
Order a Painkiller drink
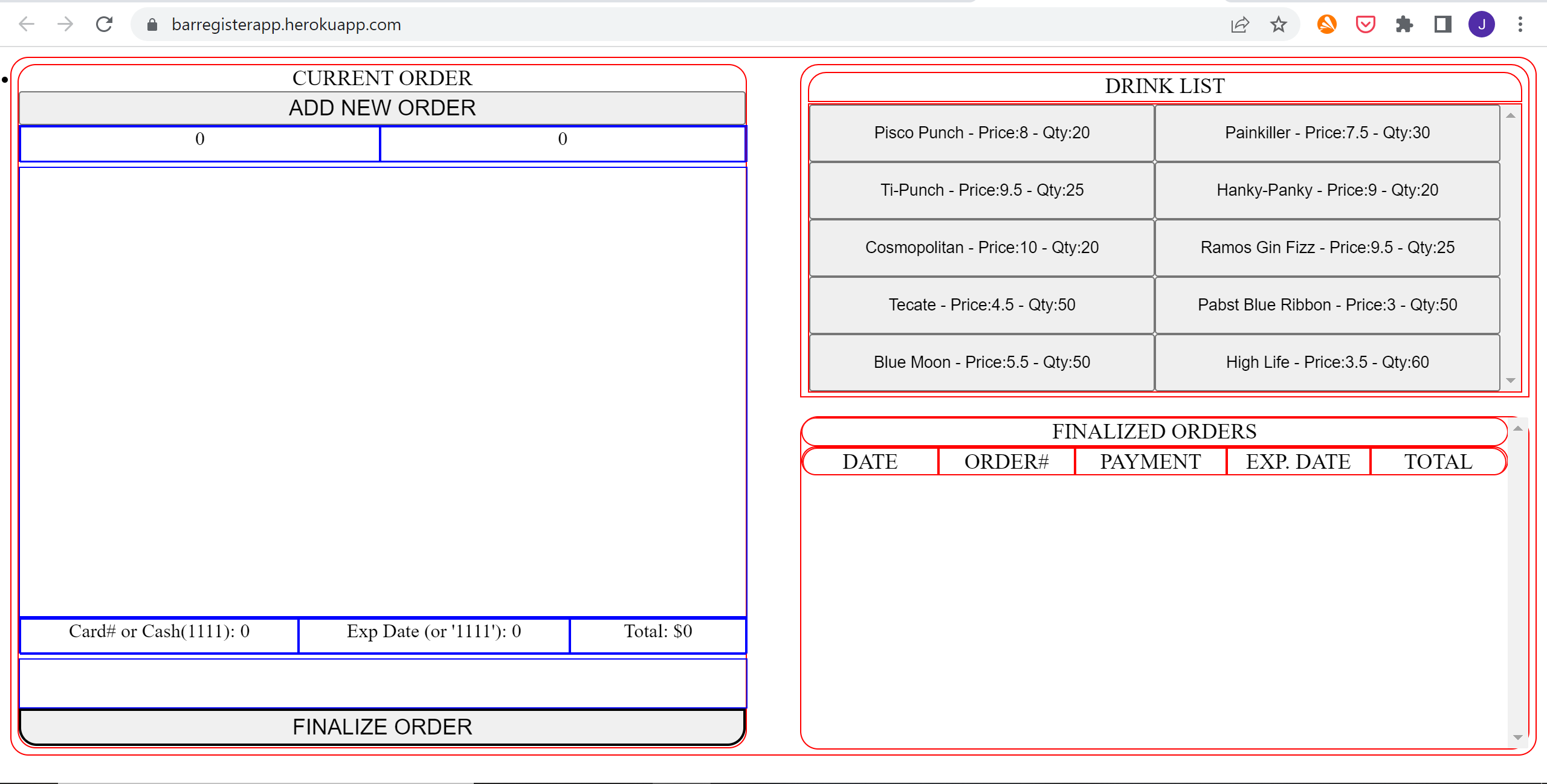[1327, 132]
